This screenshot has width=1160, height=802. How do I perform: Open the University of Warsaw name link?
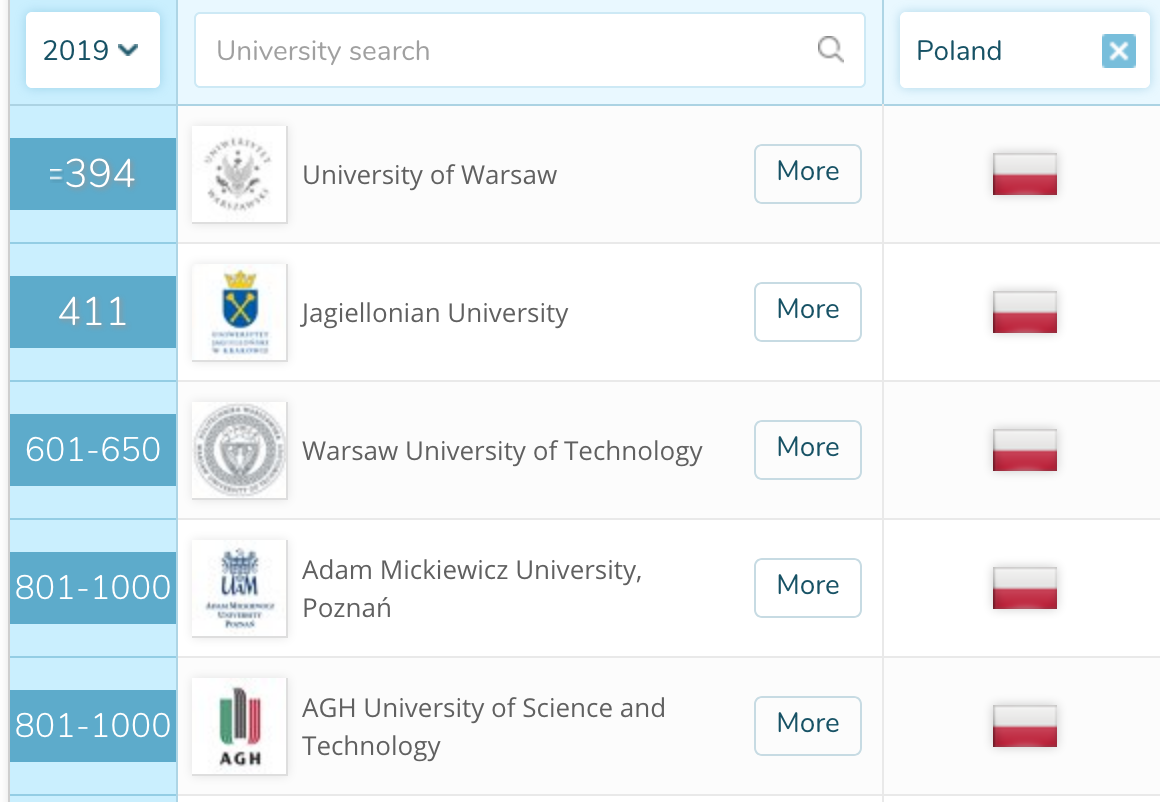click(429, 175)
